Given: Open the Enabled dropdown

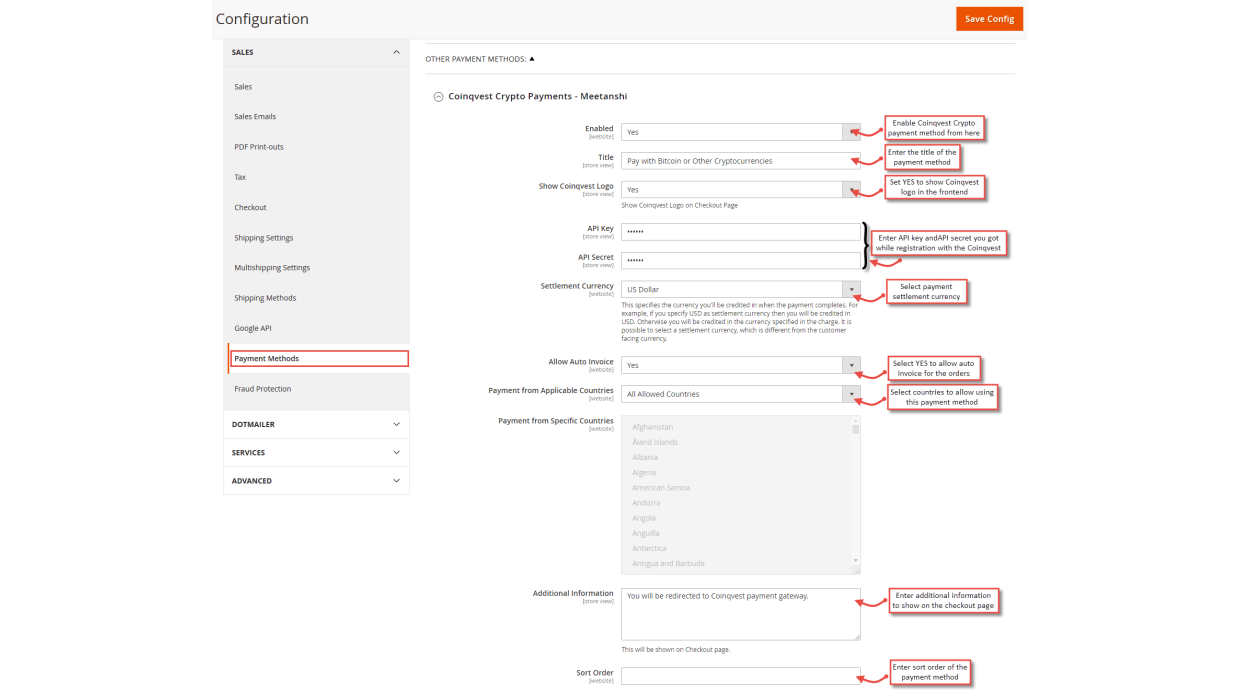Looking at the screenshot, I should (x=851, y=131).
